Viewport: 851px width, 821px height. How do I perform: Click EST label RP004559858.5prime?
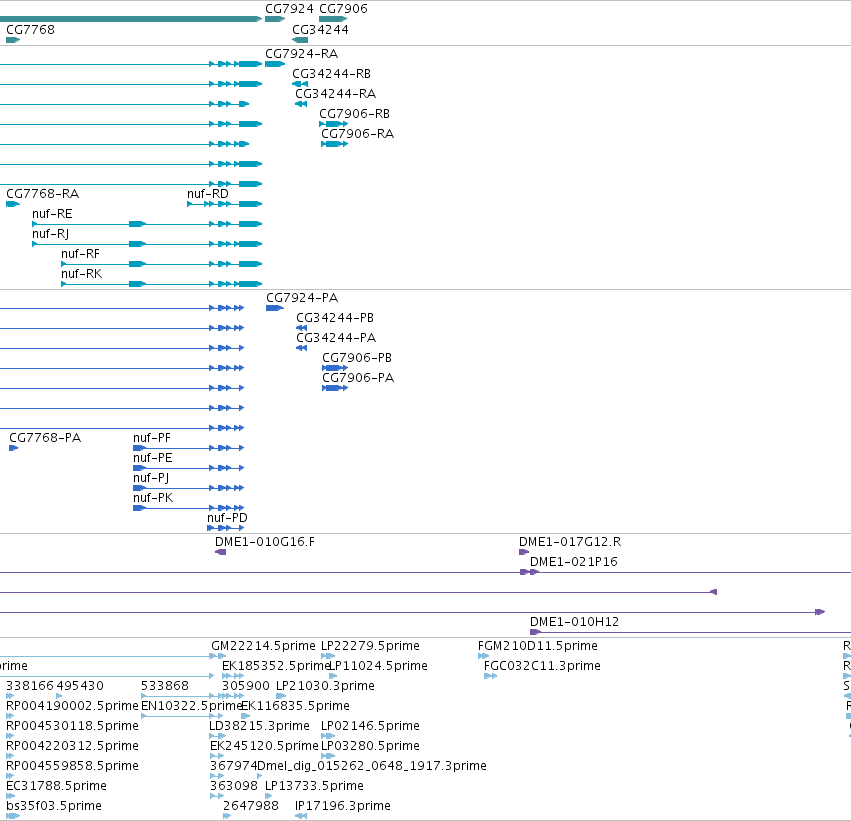pos(72,767)
